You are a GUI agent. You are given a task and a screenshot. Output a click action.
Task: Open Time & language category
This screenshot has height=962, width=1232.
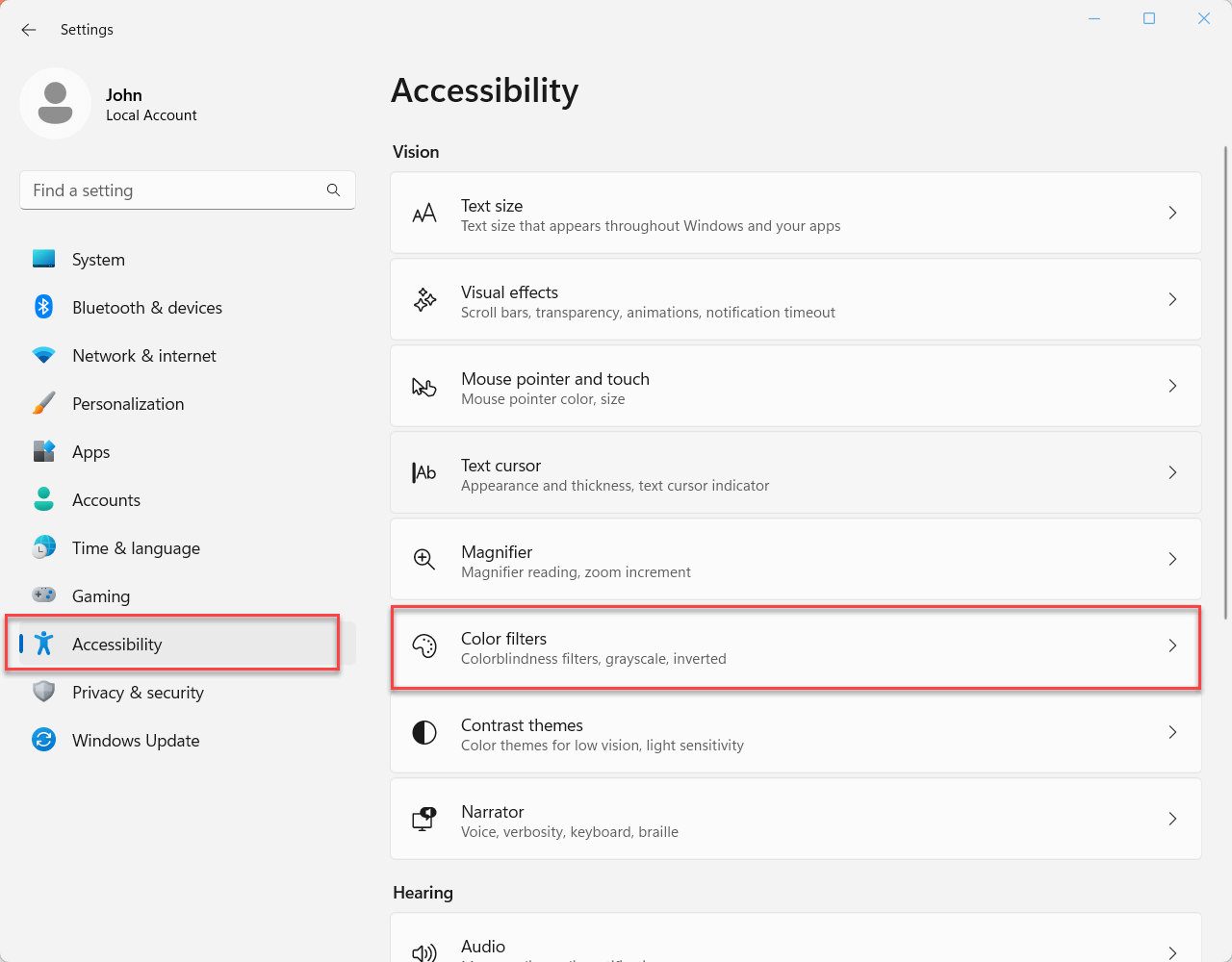click(x=188, y=547)
